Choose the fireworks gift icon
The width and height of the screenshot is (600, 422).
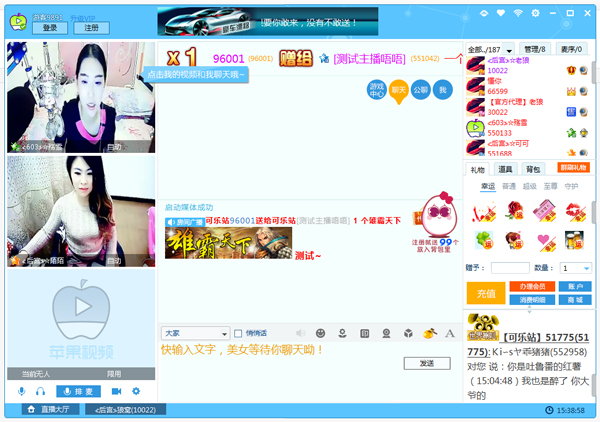click(484, 213)
